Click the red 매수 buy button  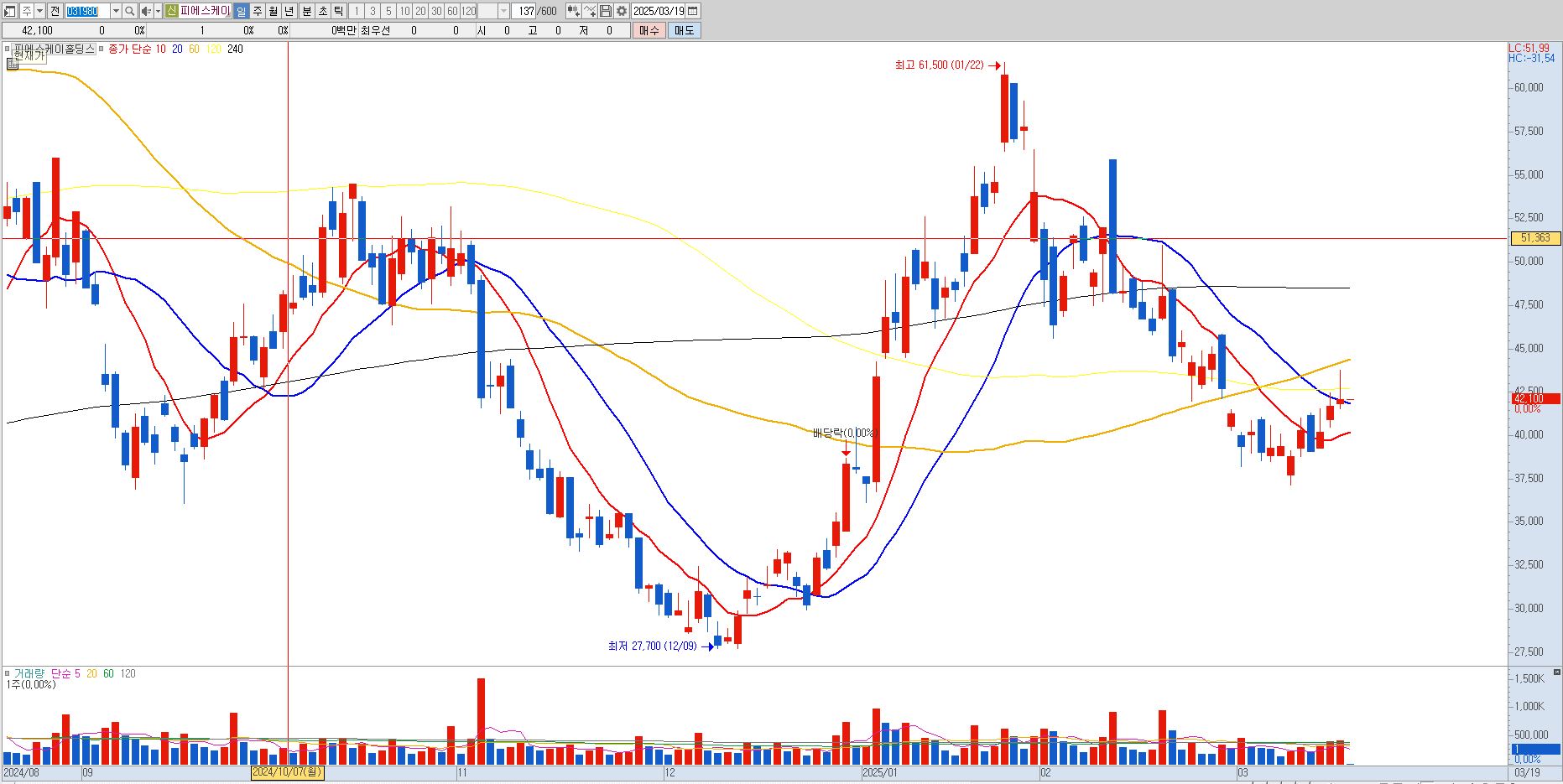pos(649,30)
